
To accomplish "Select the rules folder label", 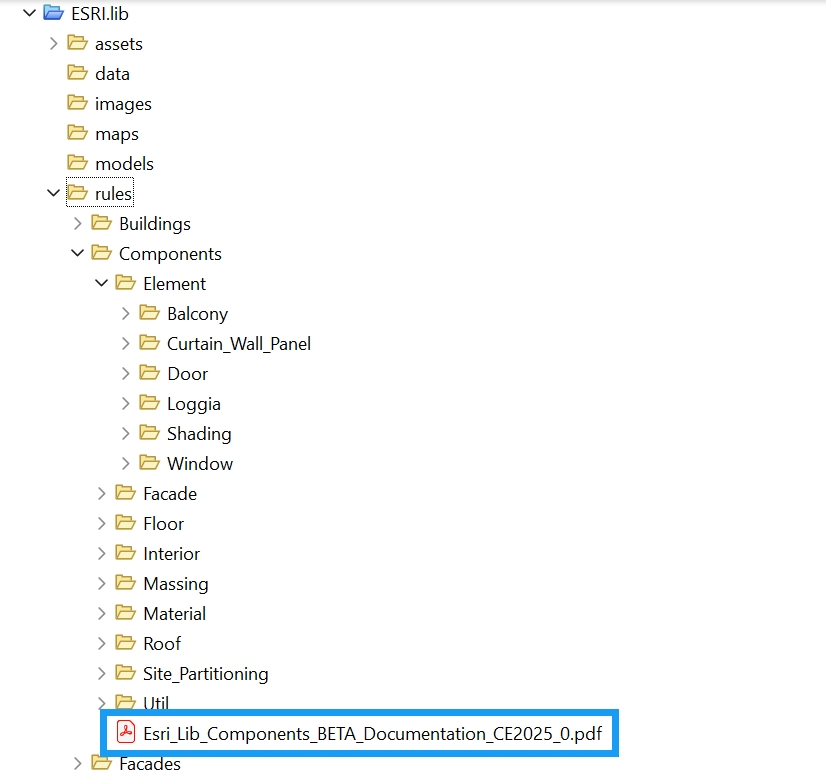I will pyautogui.click(x=113, y=194).
